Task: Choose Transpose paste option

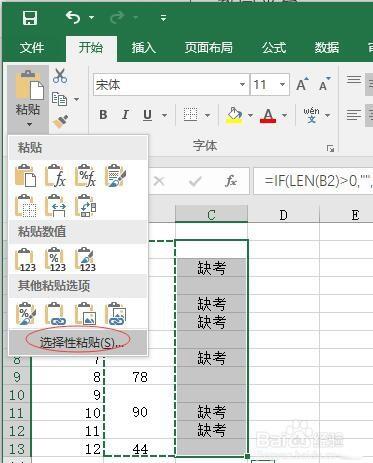Action: pos(85,205)
